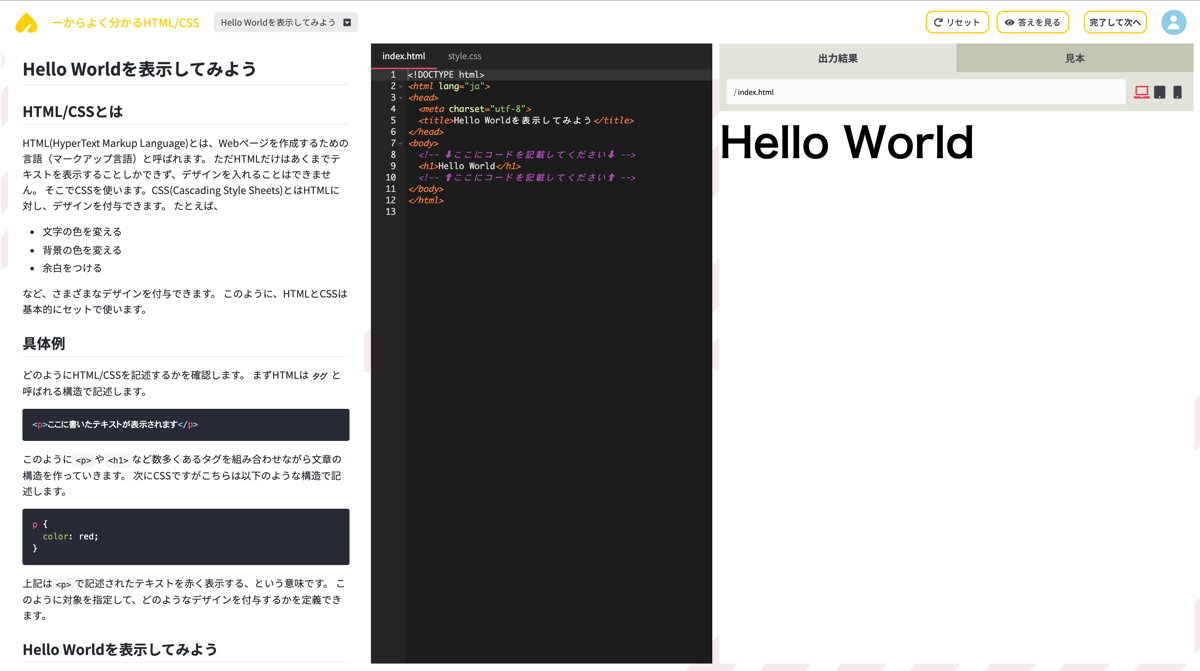Click line 9 containing the h1 Hello World
The height and width of the screenshot is (671, 1200).
tap(470, 166)
